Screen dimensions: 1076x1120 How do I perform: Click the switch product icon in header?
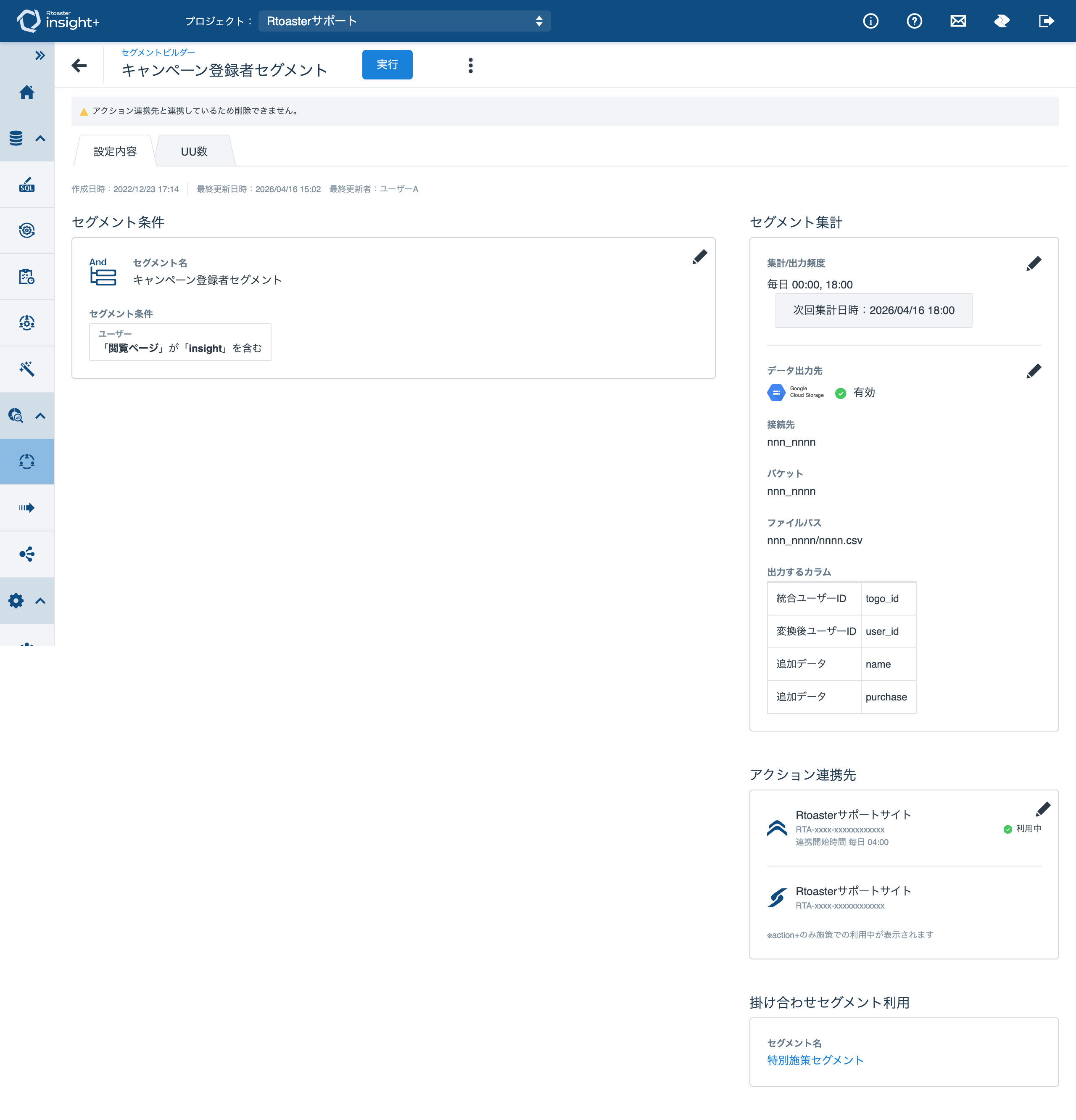tap(1002, 21)
